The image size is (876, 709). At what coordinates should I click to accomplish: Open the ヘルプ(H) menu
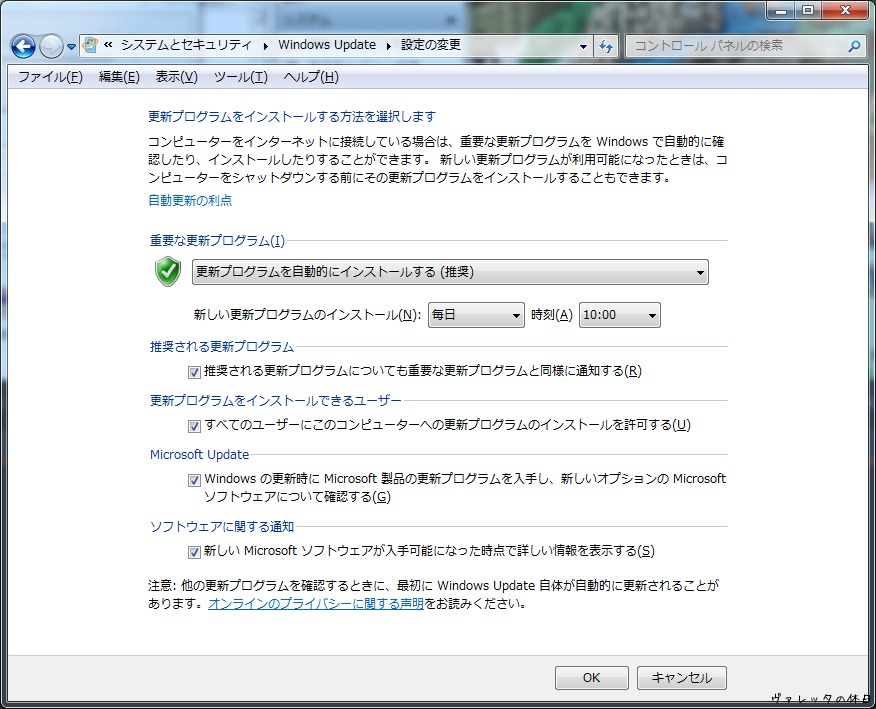point(311,77)
